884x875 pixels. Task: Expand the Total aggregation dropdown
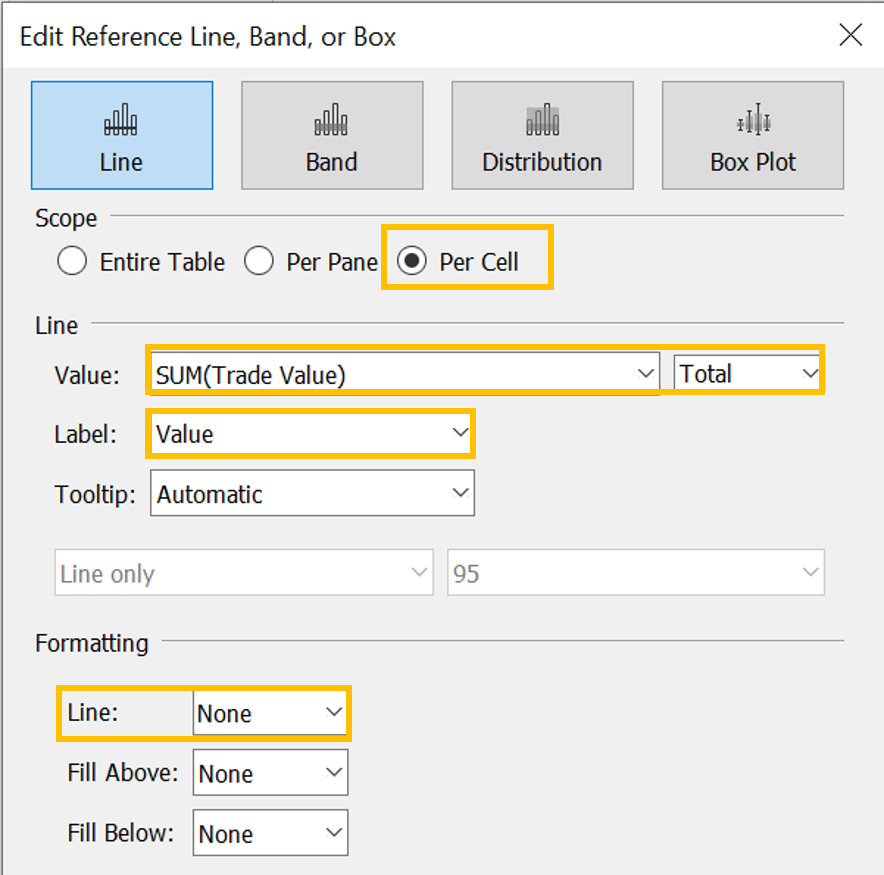pyautogui.click(x=748, y=374)
